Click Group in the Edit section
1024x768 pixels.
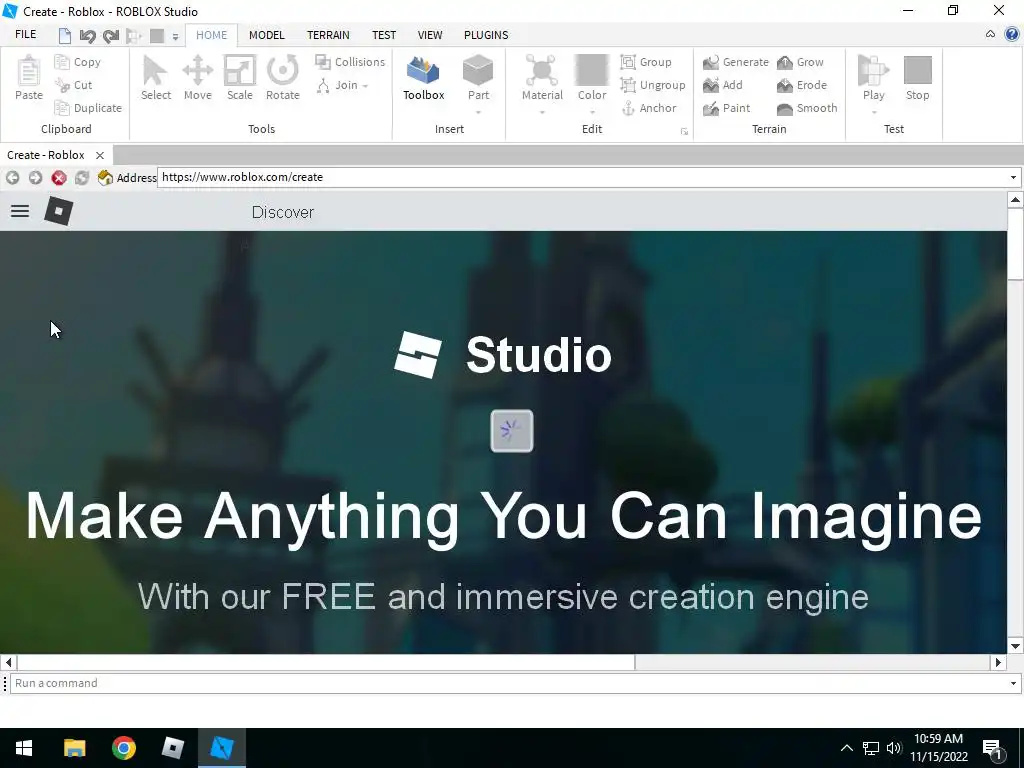point(646,62)
